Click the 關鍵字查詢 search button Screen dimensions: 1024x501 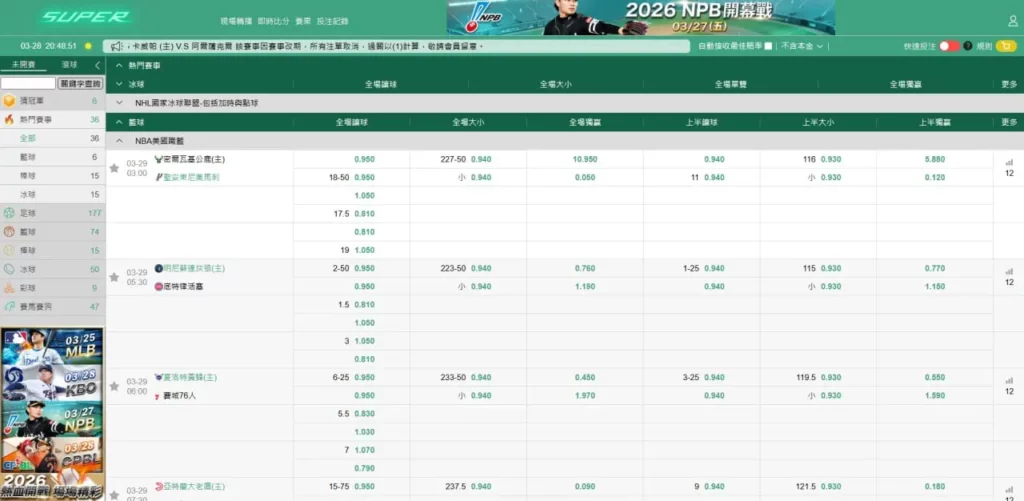coord(80,84)
